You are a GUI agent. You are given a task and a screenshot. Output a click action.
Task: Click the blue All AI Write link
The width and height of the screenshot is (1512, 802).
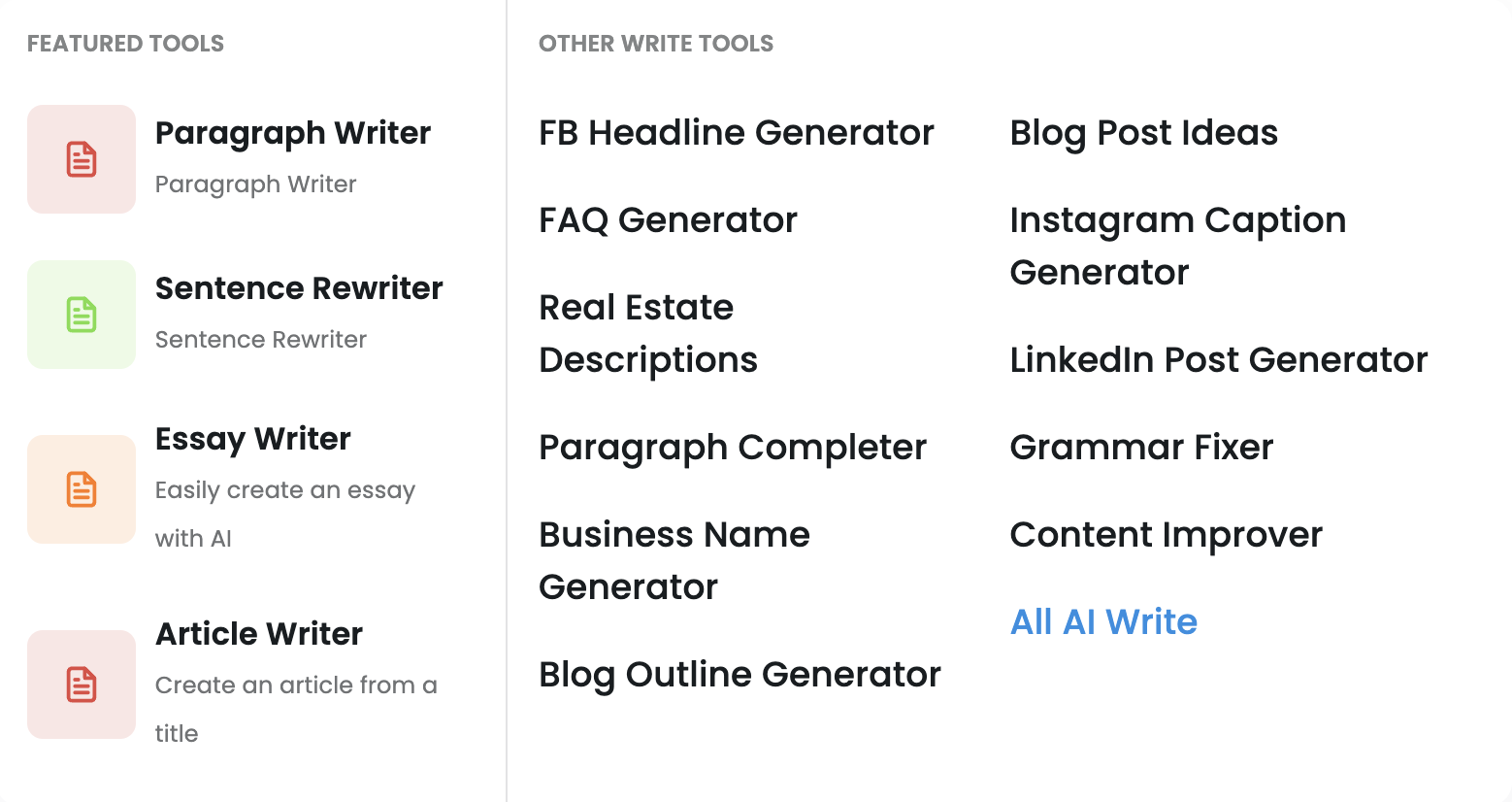(x=1103, y=622)
